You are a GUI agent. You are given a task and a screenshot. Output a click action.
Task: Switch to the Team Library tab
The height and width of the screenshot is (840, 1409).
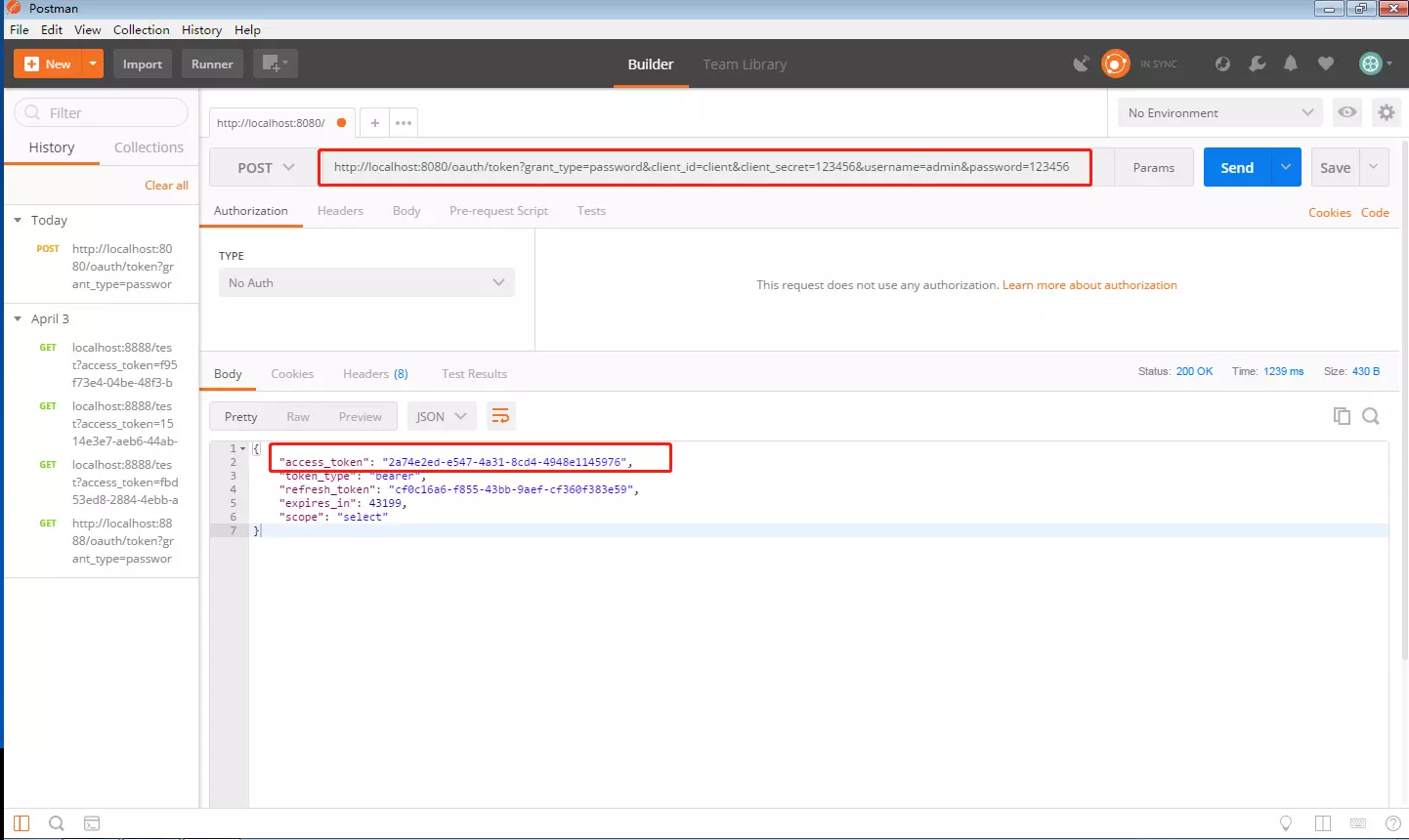[745, 64]
